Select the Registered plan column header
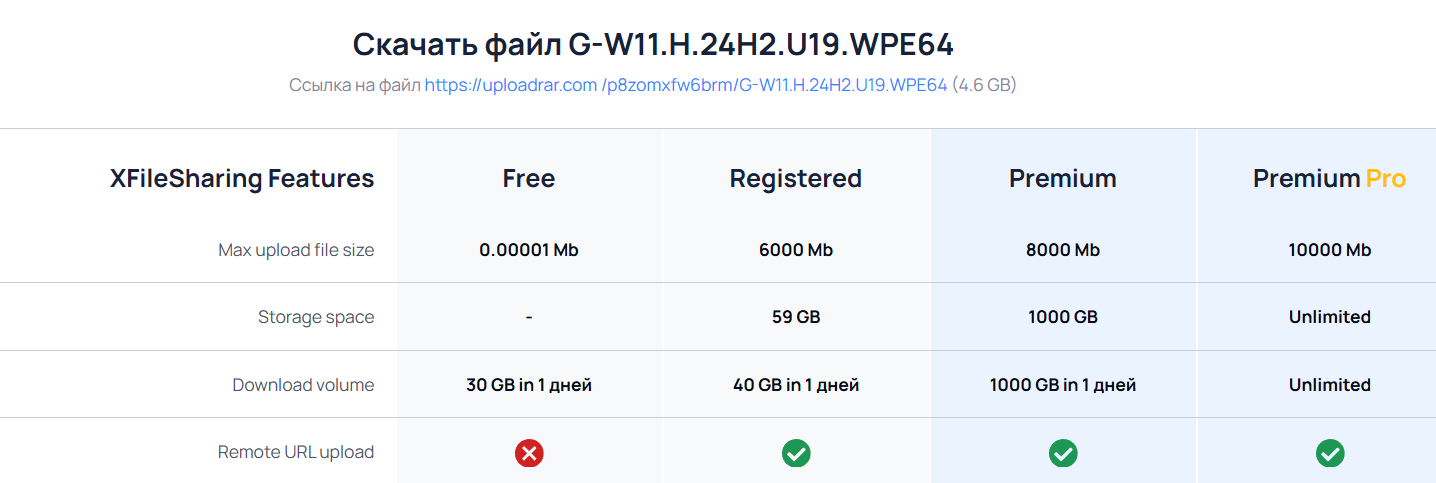 tap(796, 179)
